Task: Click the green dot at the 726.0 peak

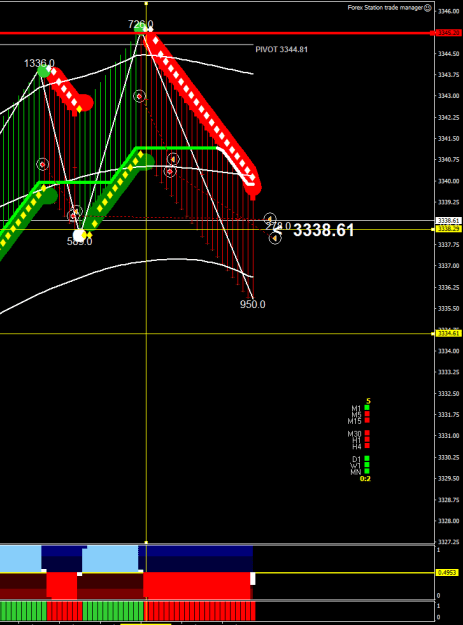Action: coord(140,28)
